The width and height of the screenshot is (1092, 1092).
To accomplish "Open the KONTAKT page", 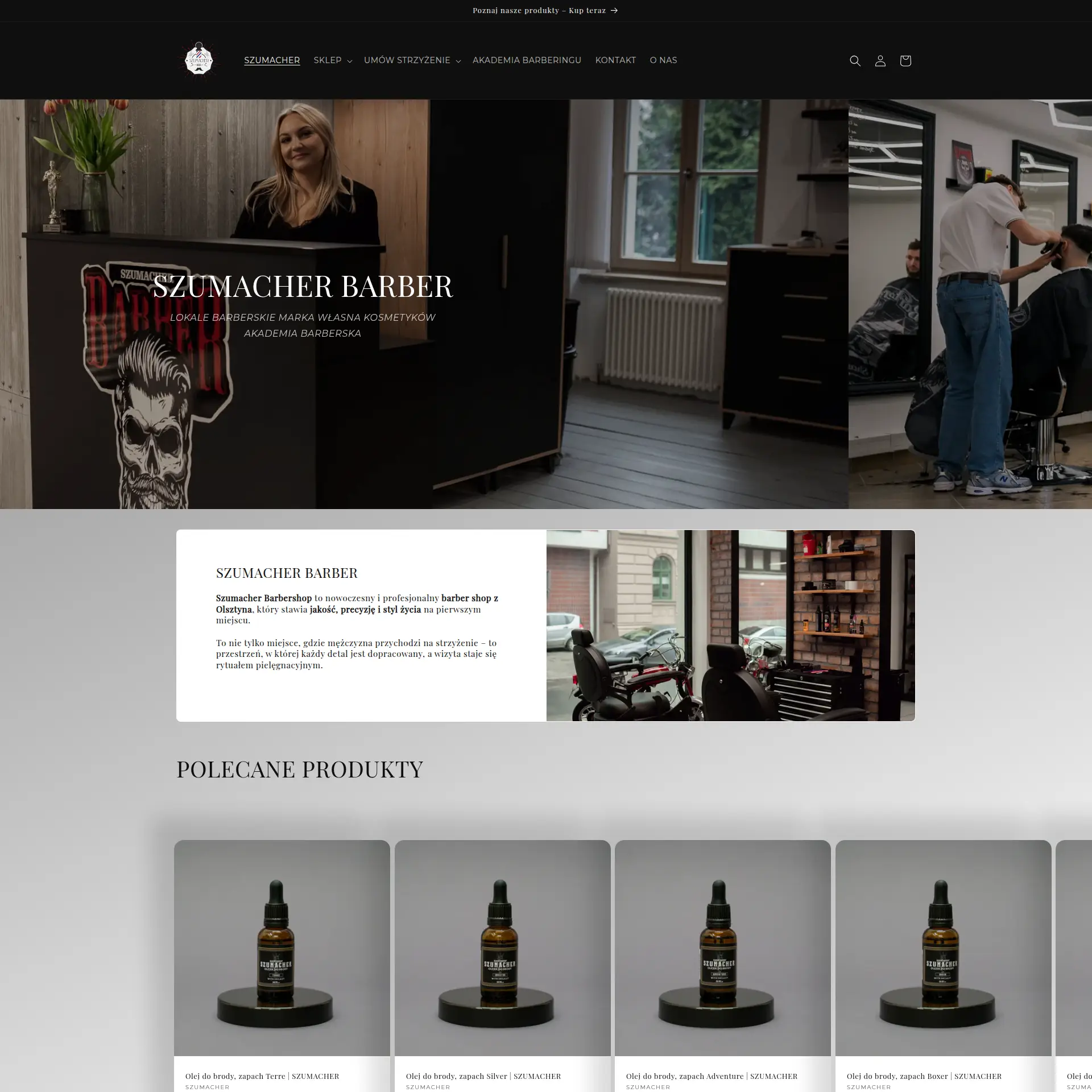I will click(x=615, y=60).
